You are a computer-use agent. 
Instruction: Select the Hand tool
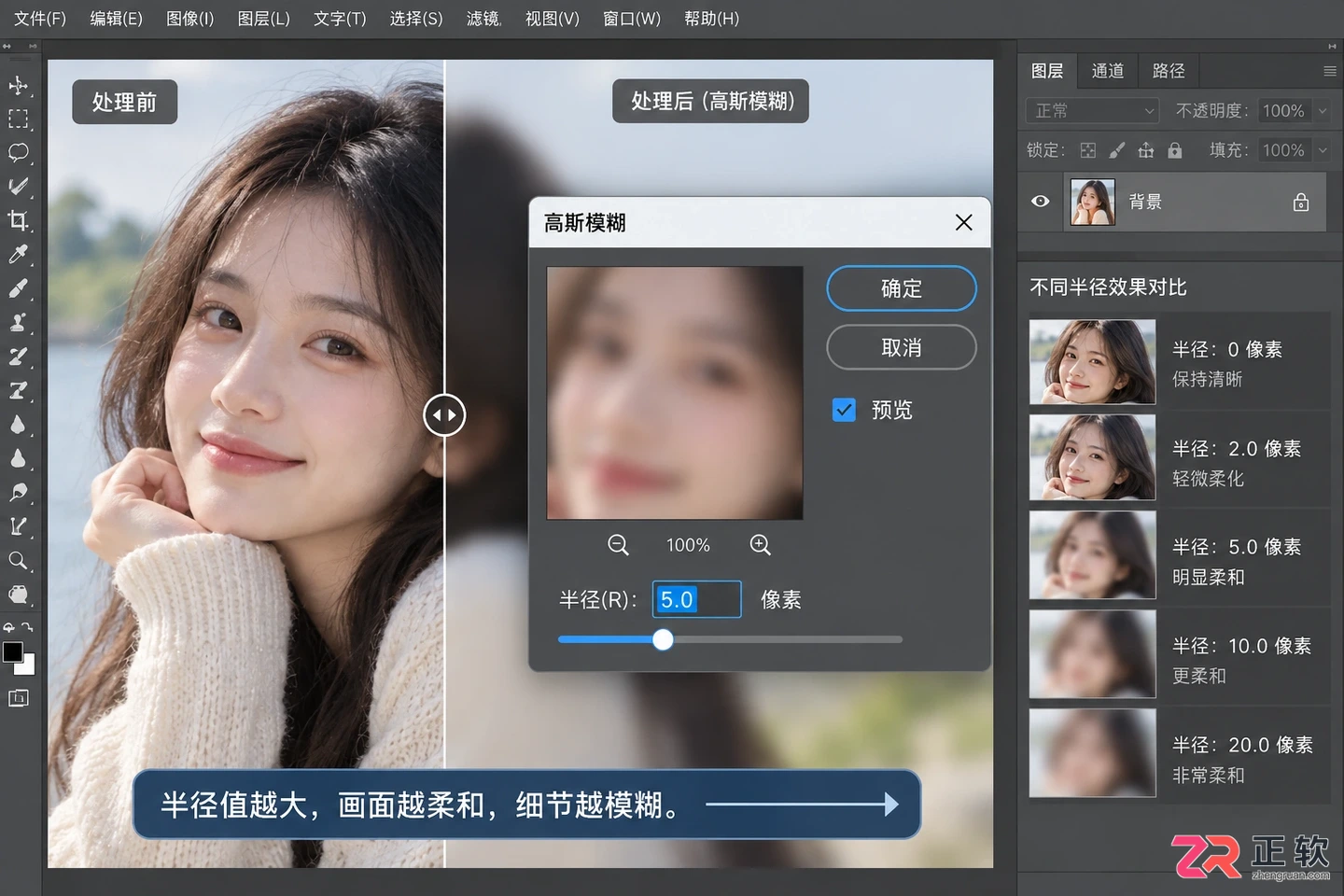pyautogui.click(x=18, y=595)
